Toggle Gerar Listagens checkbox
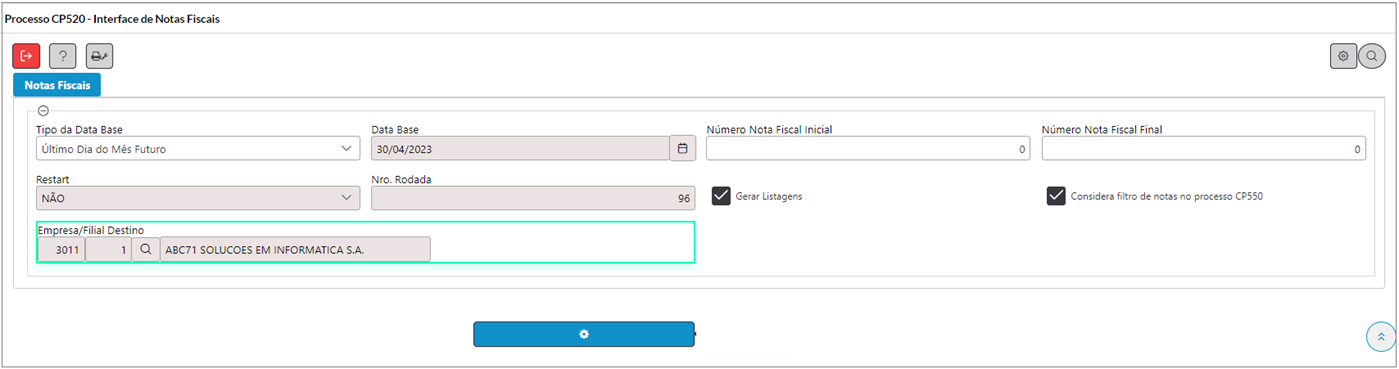 tap(721, 196)
